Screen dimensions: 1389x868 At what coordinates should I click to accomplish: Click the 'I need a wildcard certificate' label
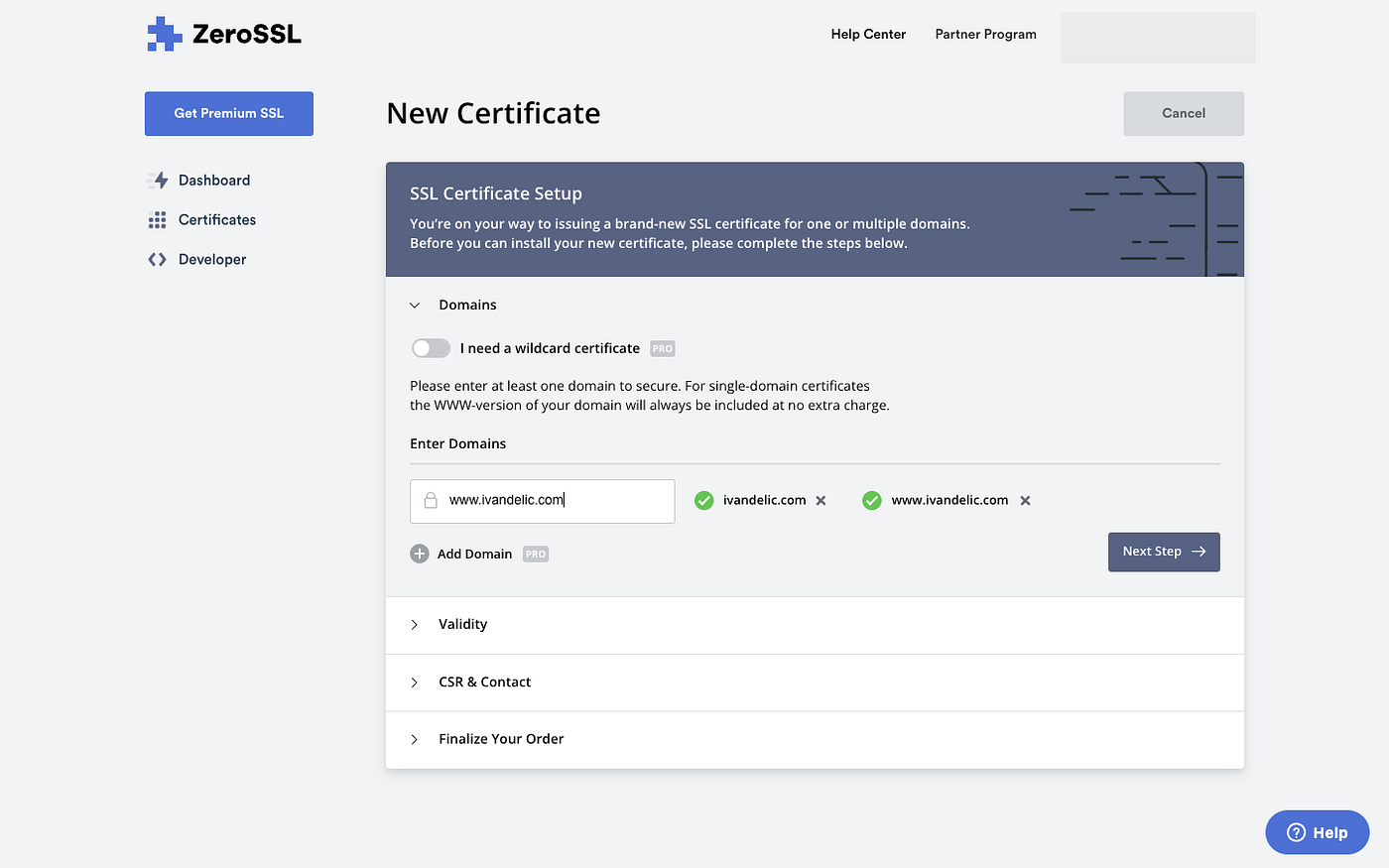click(x=550, y=349)
